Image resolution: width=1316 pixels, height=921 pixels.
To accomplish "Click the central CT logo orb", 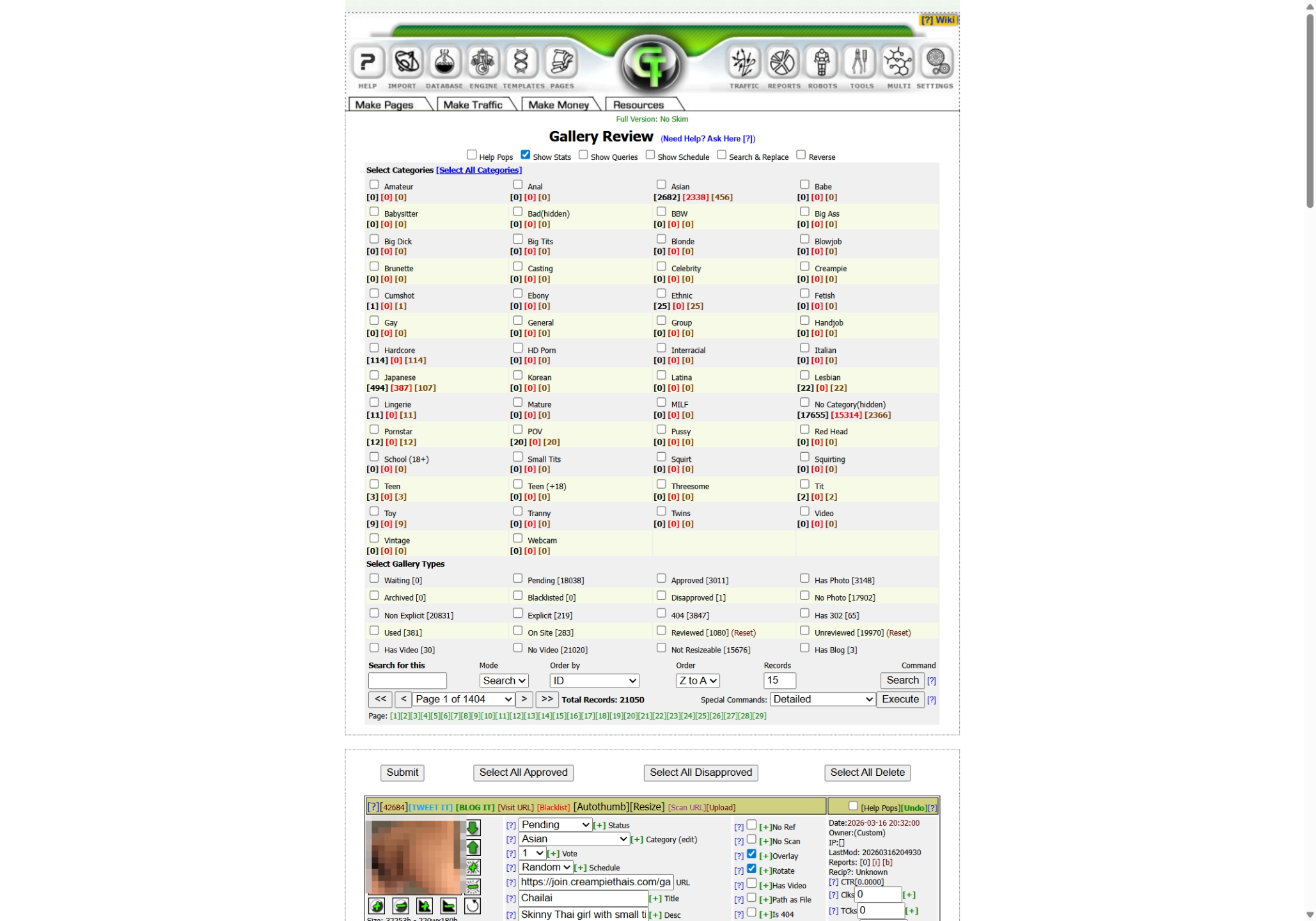I will pos(651,64).
